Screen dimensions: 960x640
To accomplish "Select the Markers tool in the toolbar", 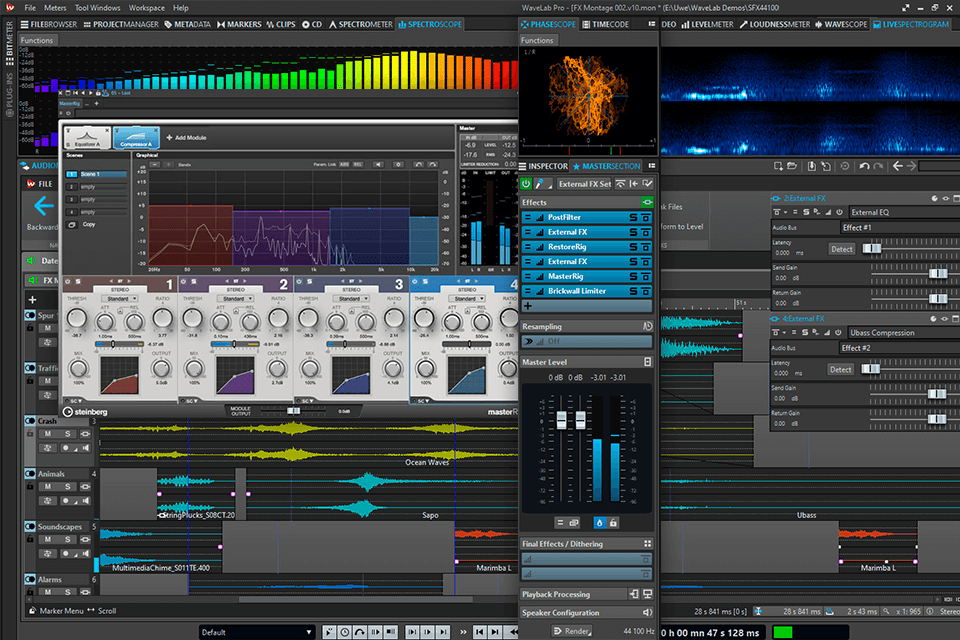I will pyautogui.click(x=239, y=24).
